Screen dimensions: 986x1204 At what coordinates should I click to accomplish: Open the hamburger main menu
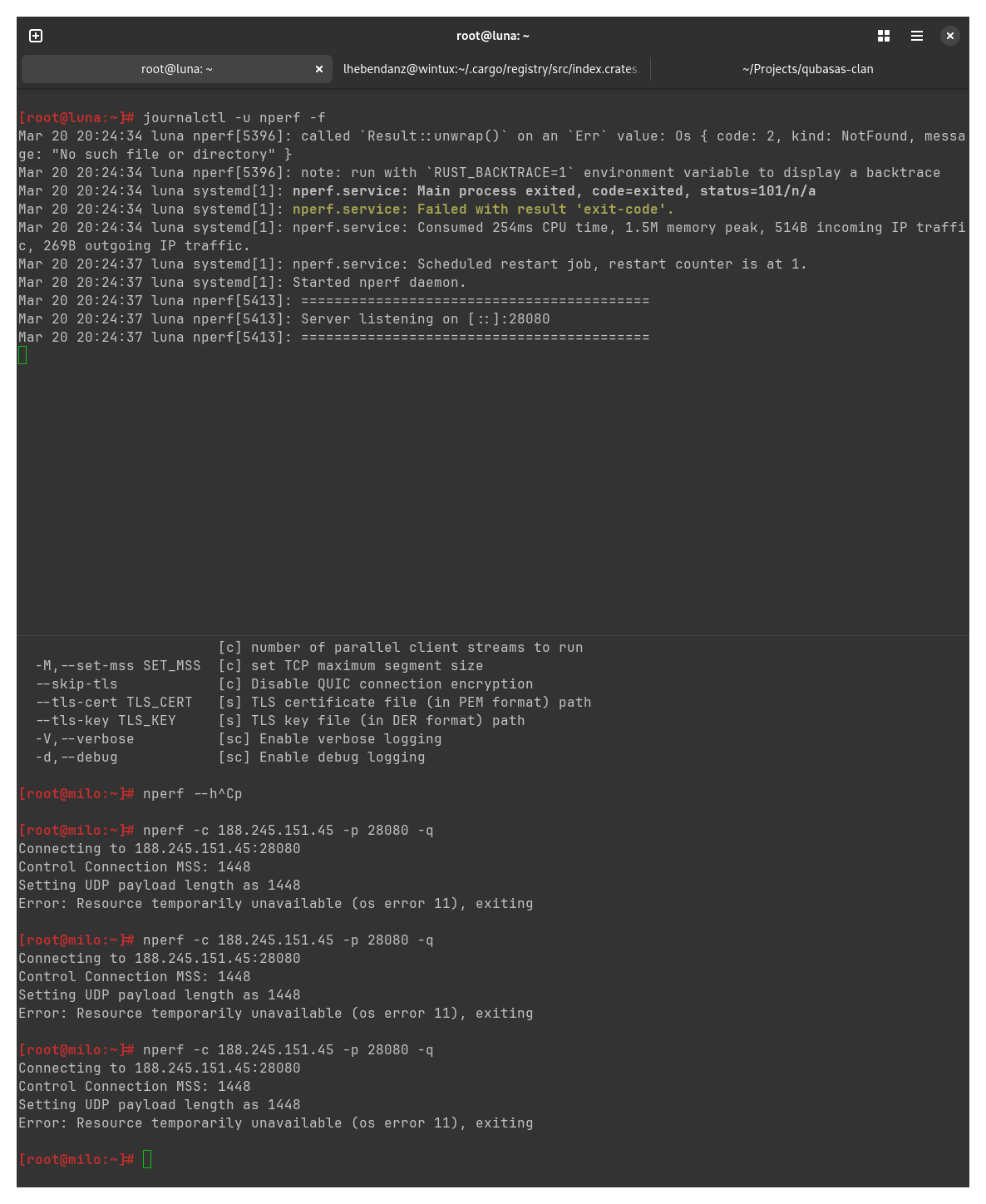click(917, 36)
